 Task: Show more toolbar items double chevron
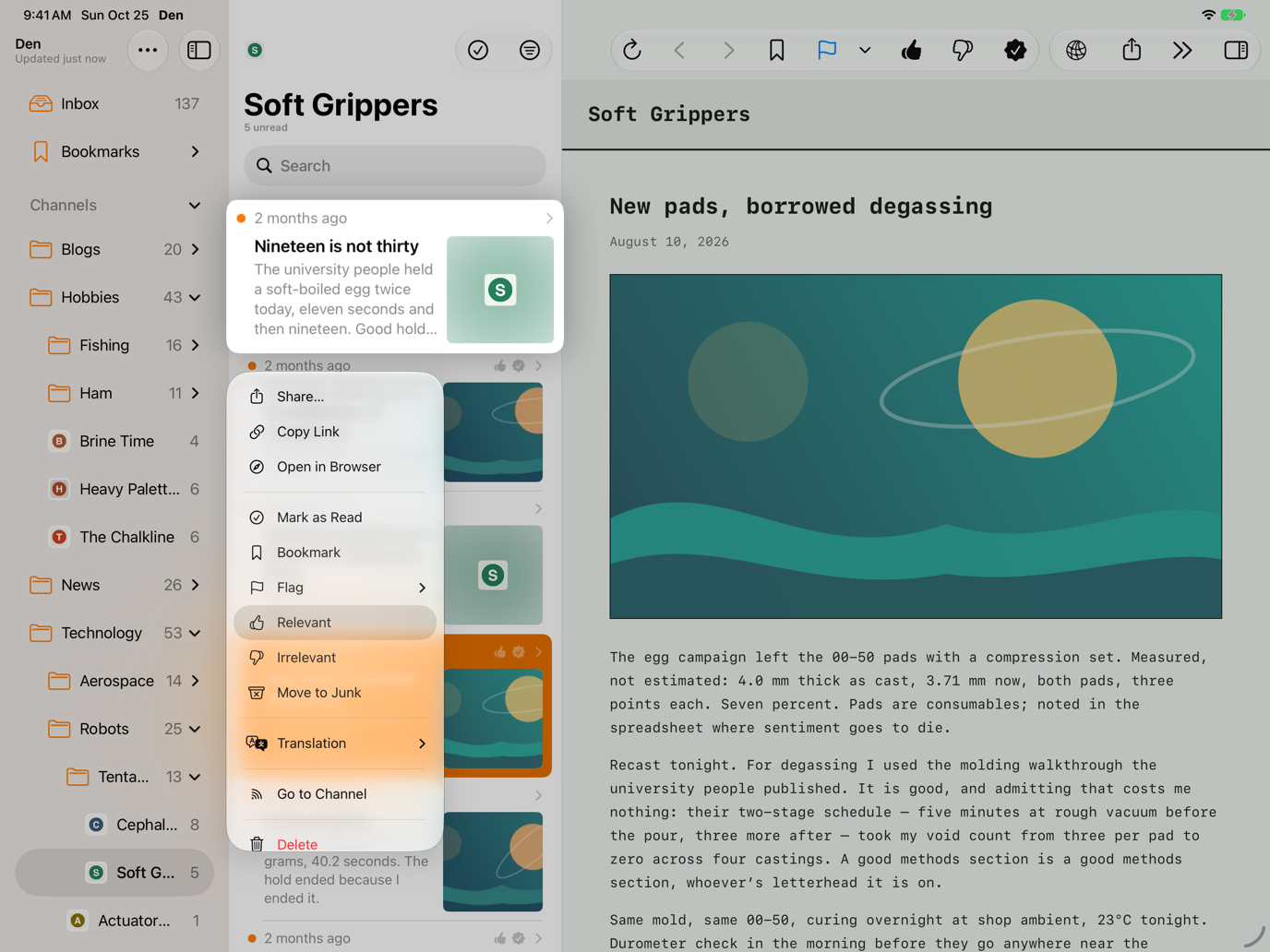(1182, 50)
